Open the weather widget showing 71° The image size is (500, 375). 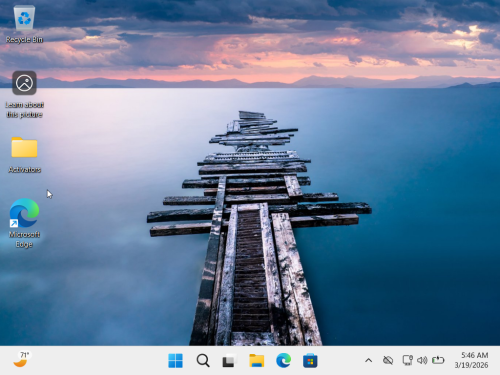(21, 359)
